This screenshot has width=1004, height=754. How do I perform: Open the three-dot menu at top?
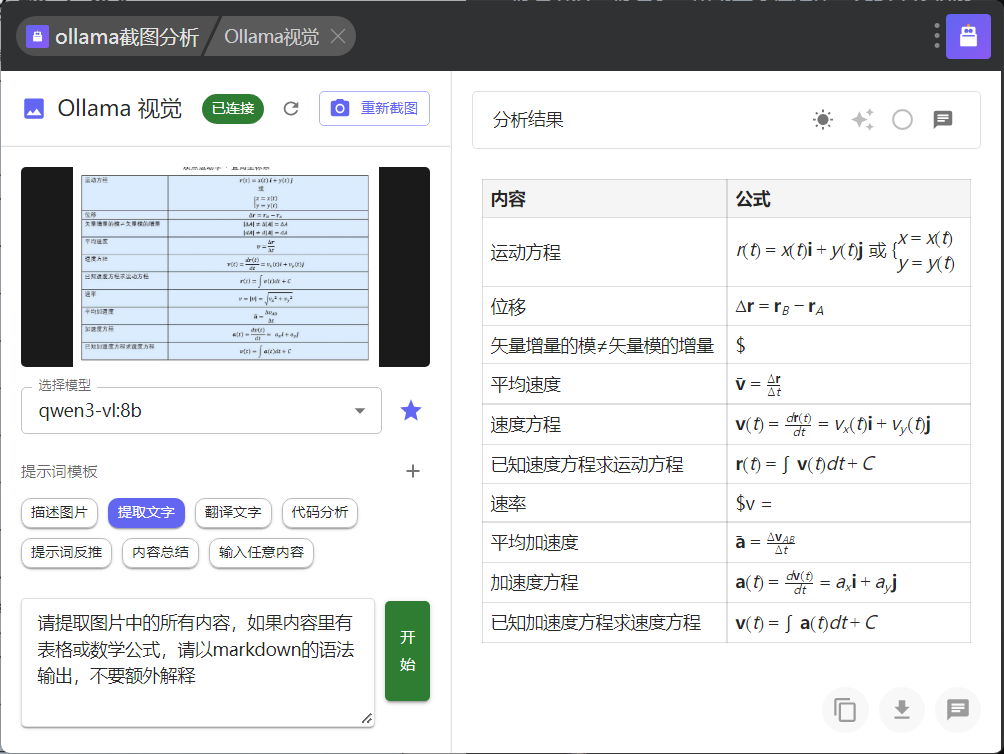point(937,36)
